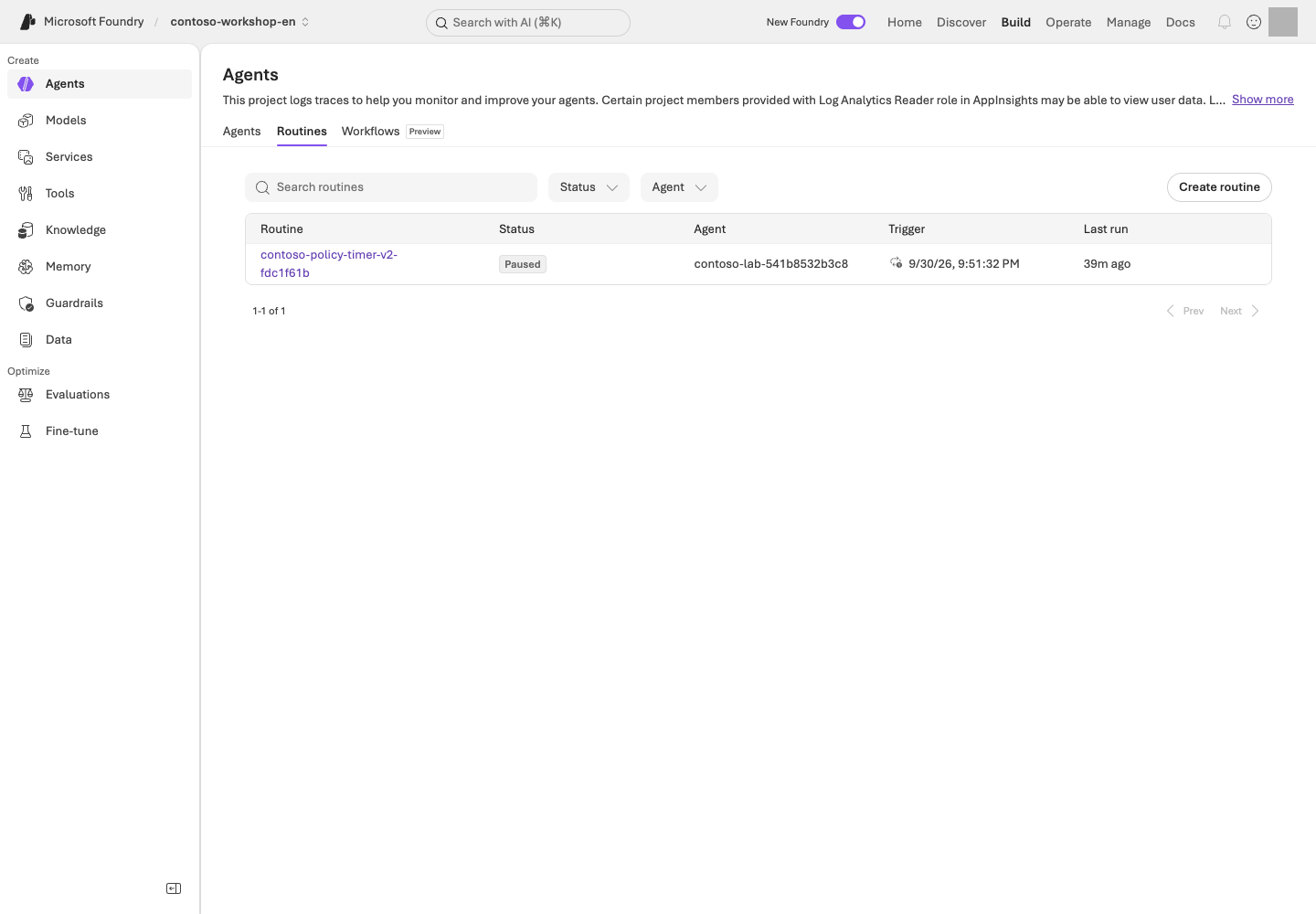Turn off the New Foundry toggle
The width and height of the screenshot is (1316, 914).
pos(851,22)
